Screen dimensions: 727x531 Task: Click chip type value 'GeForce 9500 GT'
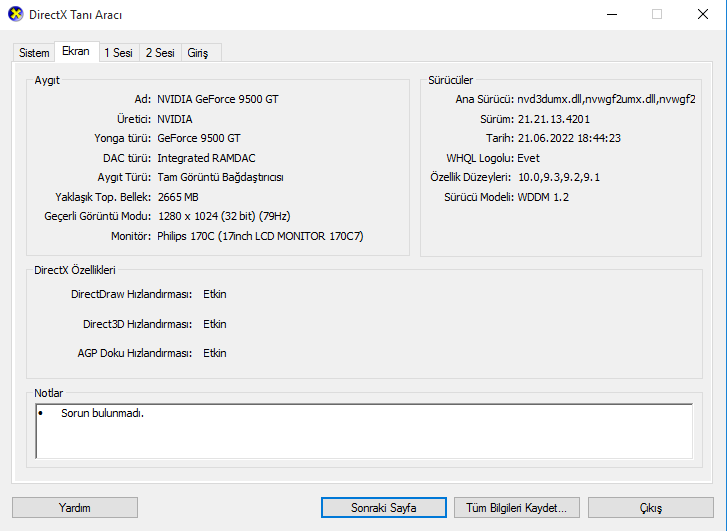199,138
